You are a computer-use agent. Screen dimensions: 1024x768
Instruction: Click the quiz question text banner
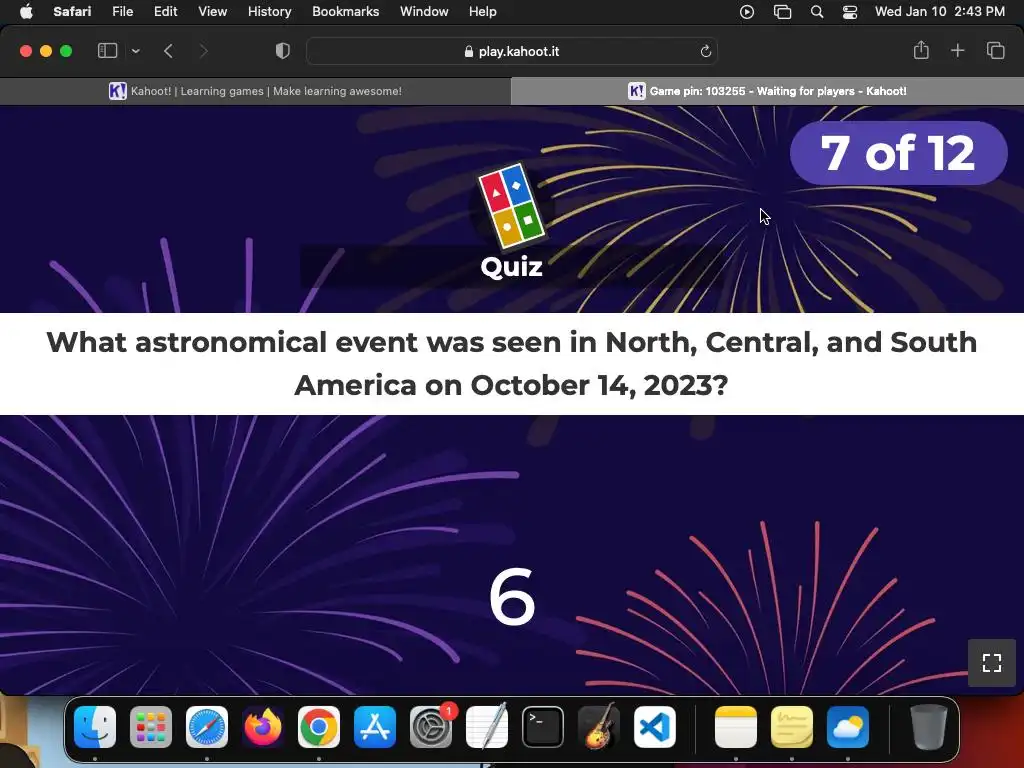tap(512, 364)
